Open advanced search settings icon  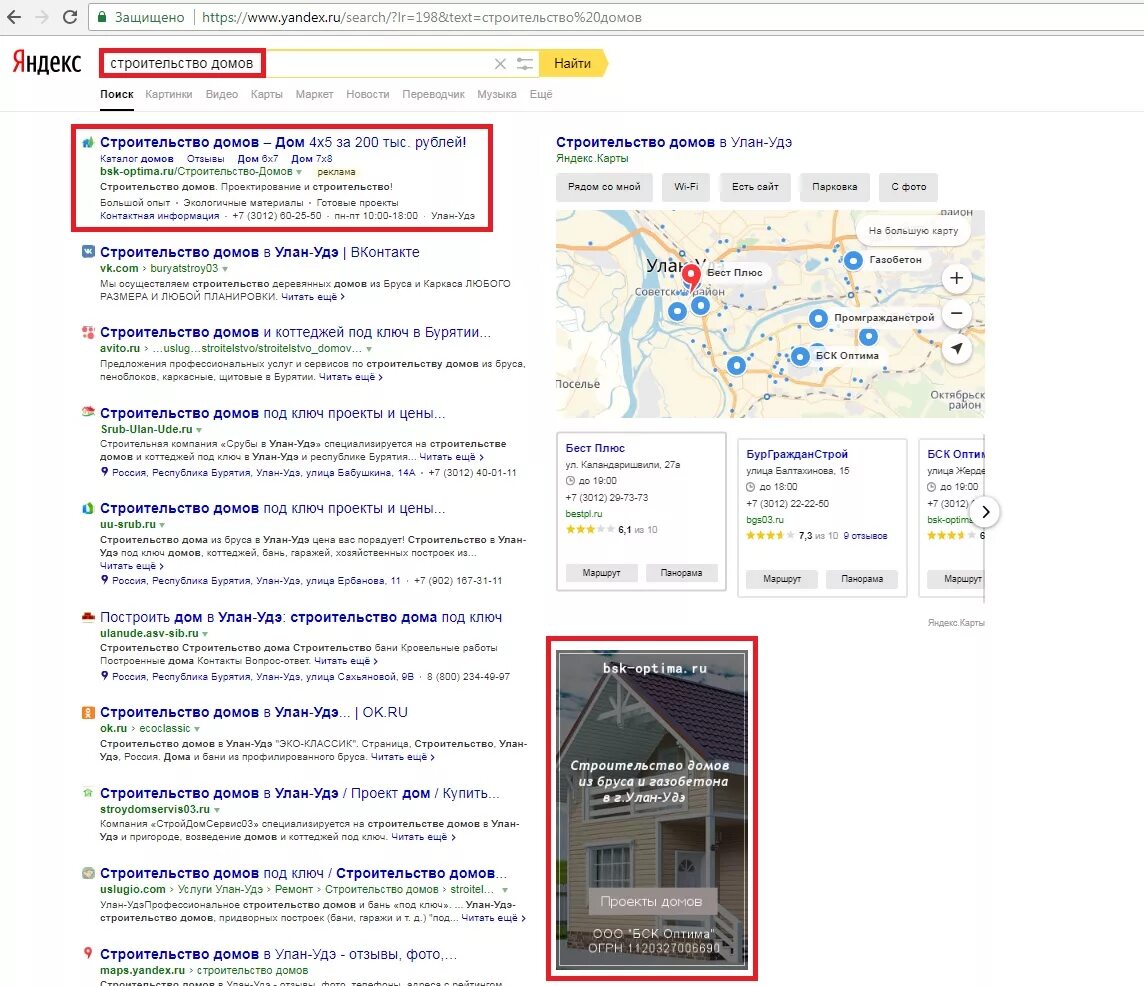click(x=525, y=64)
